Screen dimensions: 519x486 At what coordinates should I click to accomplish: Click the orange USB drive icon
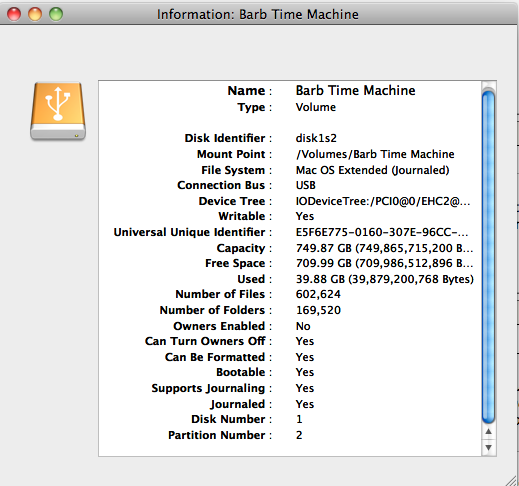pos(58,111)
